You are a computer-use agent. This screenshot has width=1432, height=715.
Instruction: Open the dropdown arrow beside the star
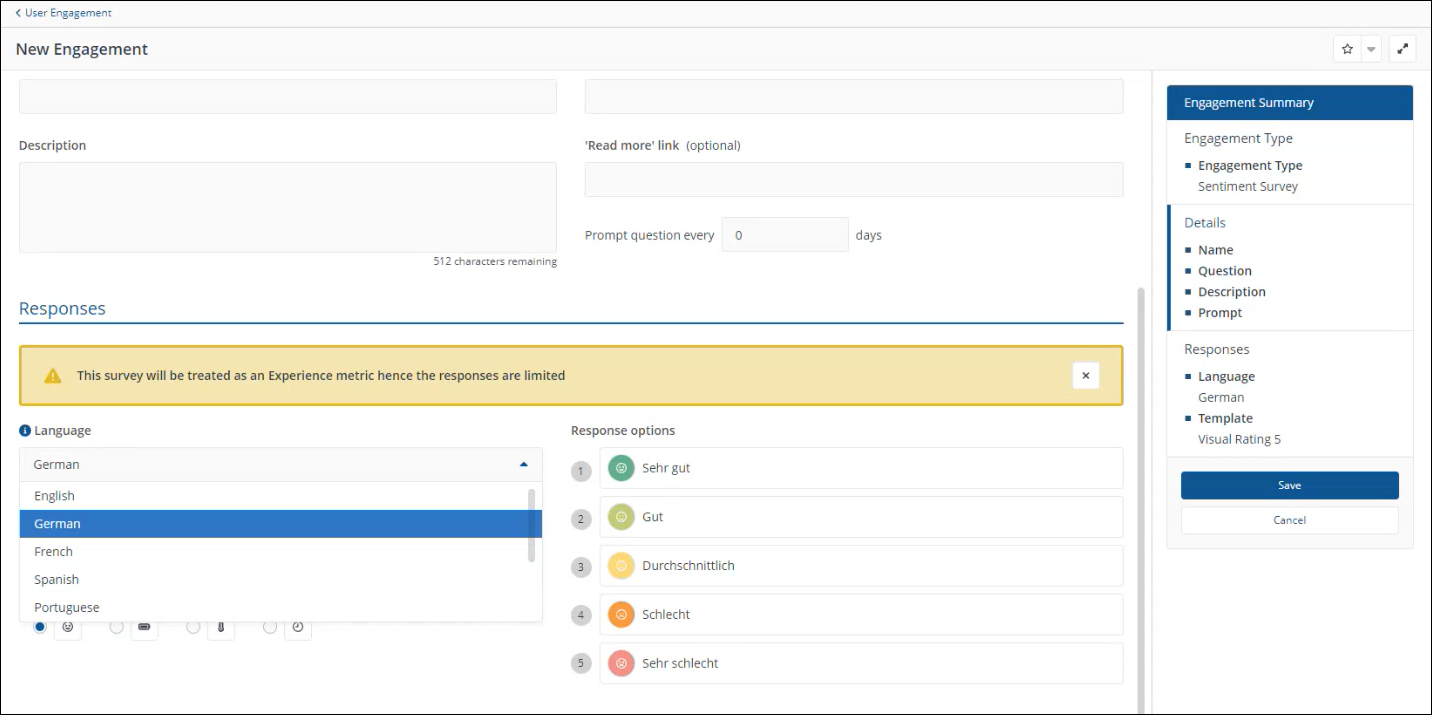coord(1371,49)
